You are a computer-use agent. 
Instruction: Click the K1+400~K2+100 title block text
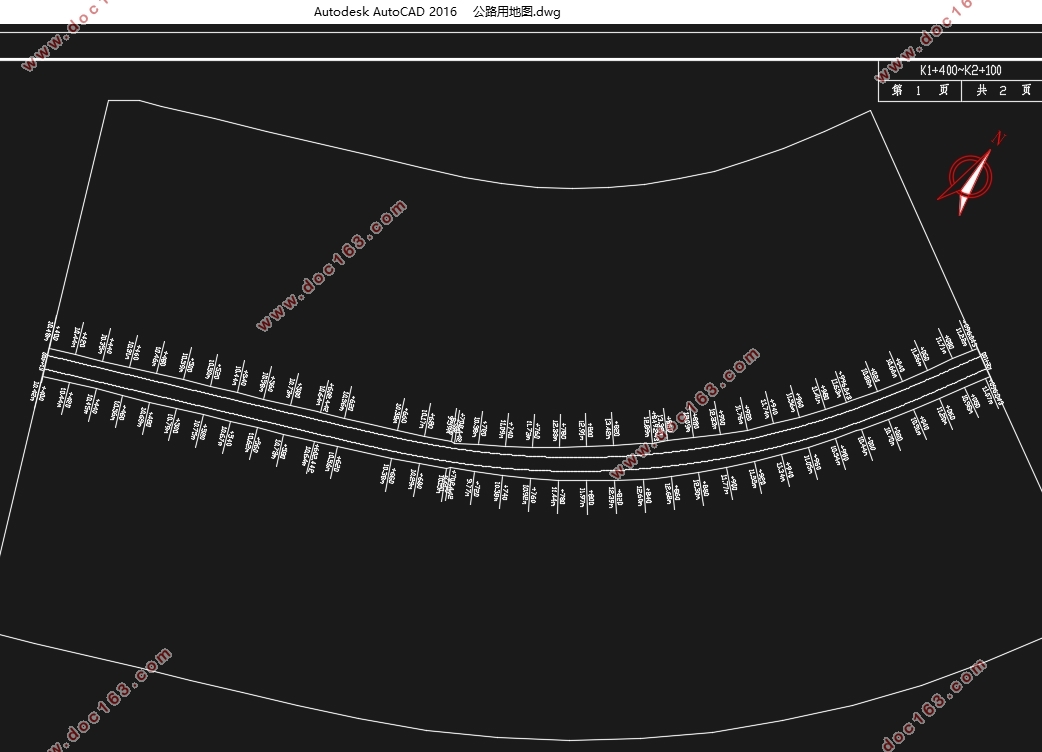coord(960,70)
